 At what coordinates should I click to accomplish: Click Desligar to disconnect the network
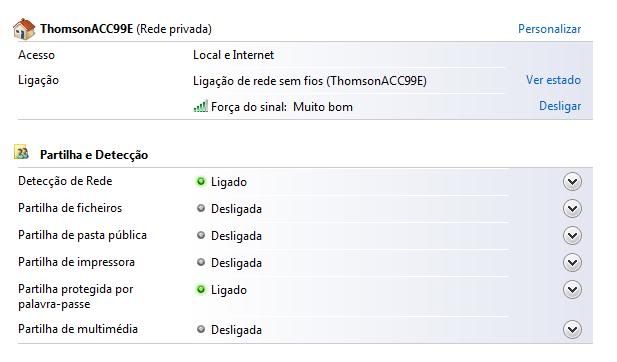coord(560,106)
